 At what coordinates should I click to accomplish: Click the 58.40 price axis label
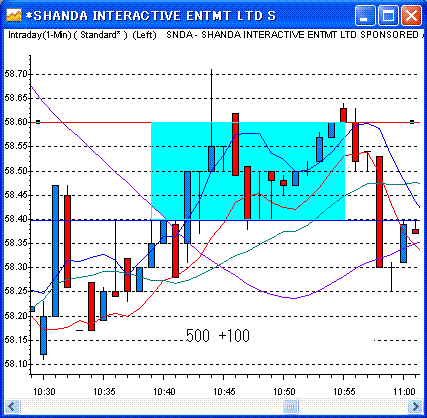16,219
